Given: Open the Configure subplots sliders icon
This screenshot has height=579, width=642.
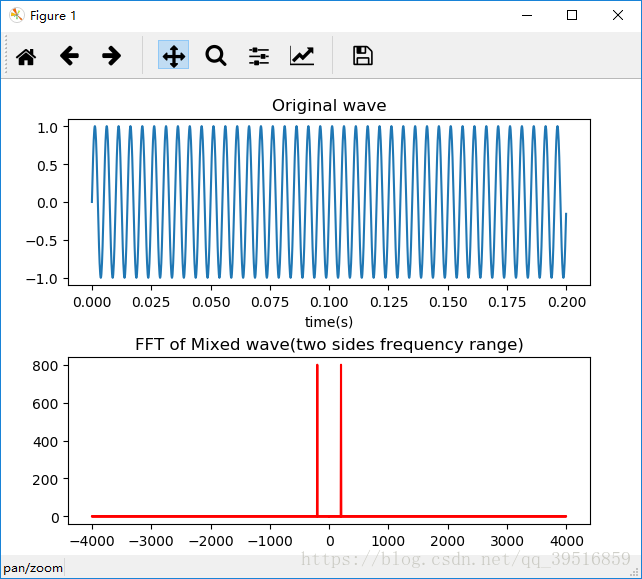Looking at the screenshot, I should (259, 56).
